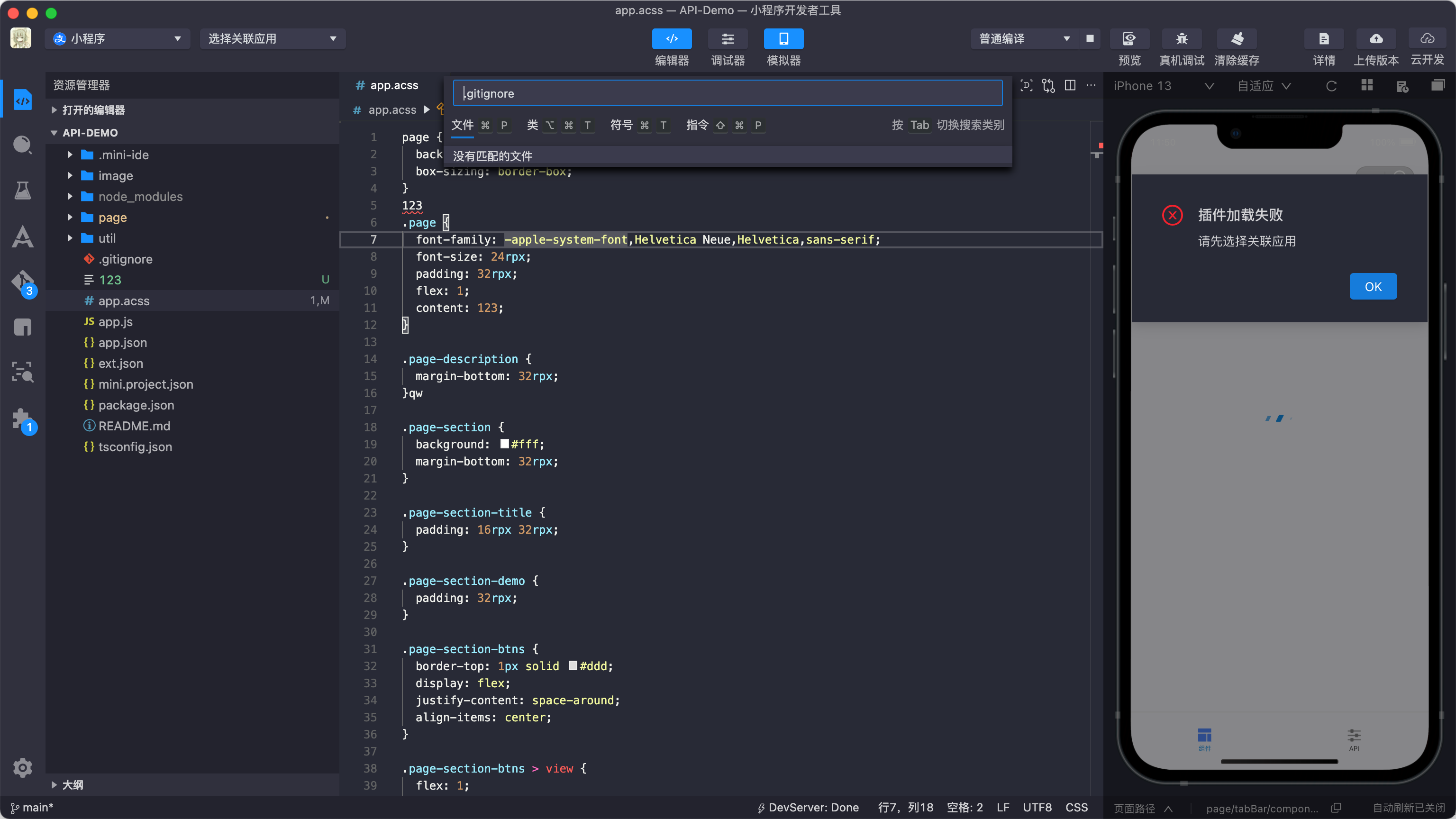This screenshot has height=819, width=1456.
Task: Click the simulator refresh icon
Action: tap(1331, 86)
